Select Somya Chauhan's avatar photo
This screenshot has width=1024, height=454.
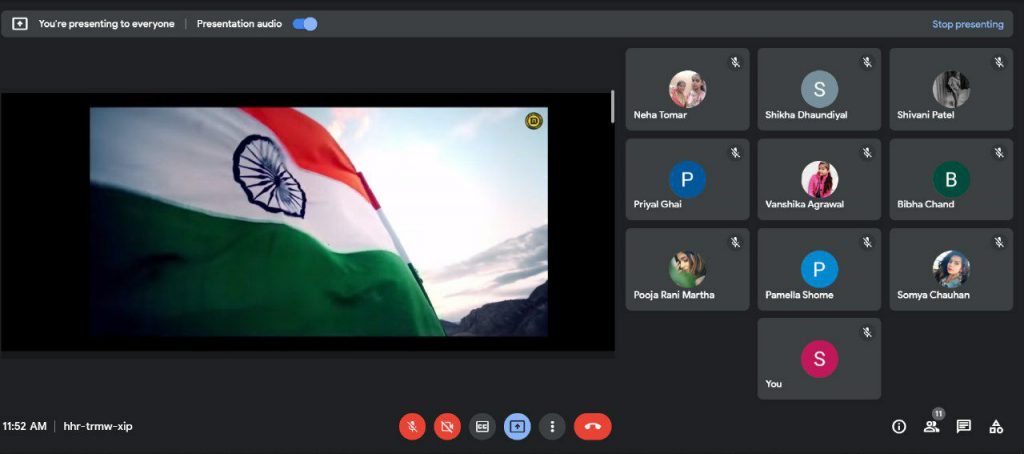pyautogui.click(x=951, y=269)
